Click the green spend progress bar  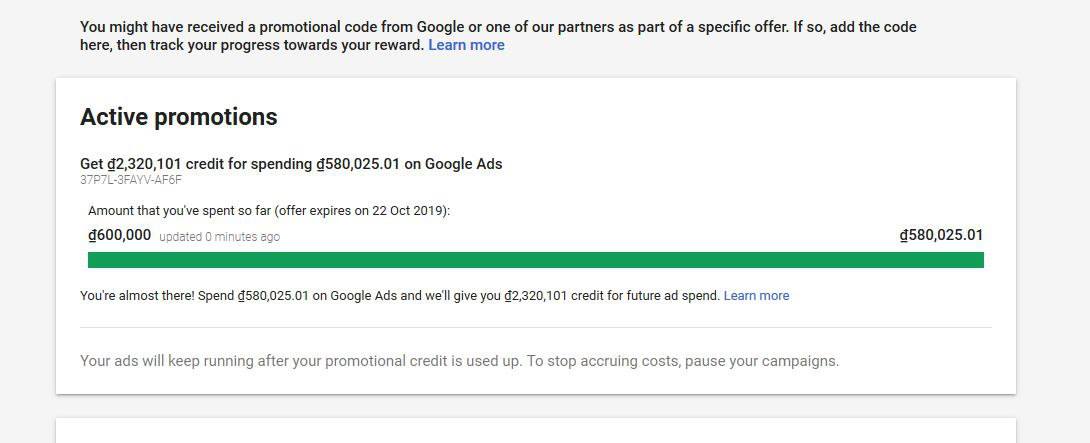coord(535,260)
